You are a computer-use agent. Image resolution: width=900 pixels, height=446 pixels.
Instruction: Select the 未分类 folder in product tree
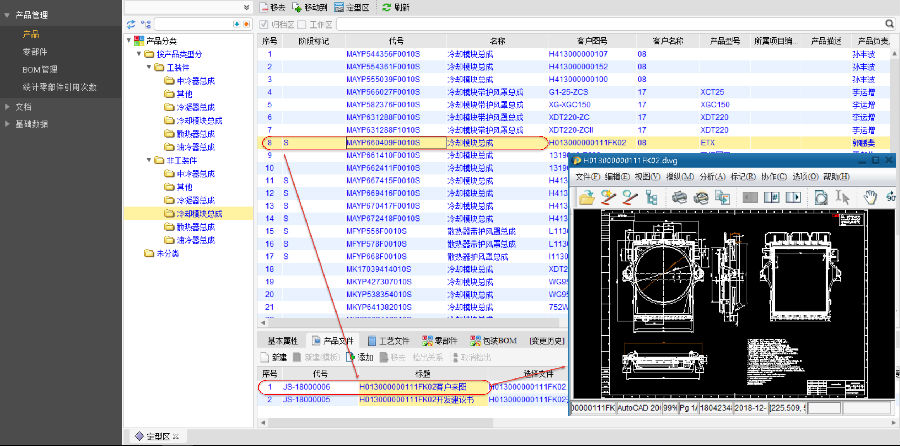(167, 253)
